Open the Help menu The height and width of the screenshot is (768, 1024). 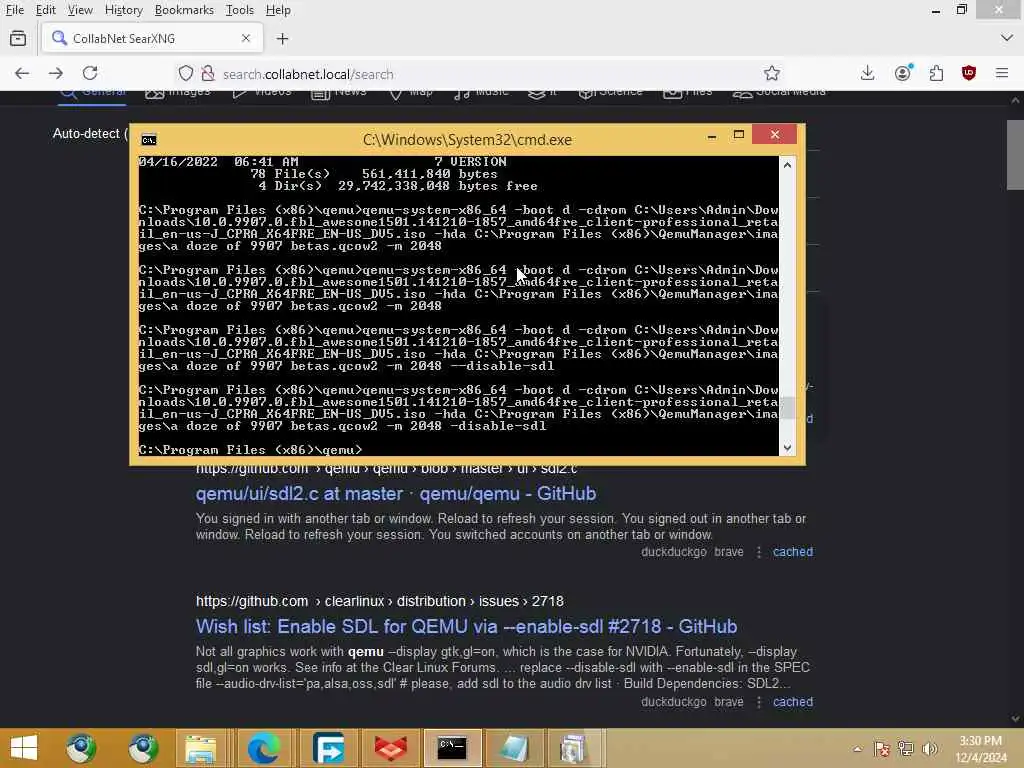pyautogui.click(x=278, y=10)
